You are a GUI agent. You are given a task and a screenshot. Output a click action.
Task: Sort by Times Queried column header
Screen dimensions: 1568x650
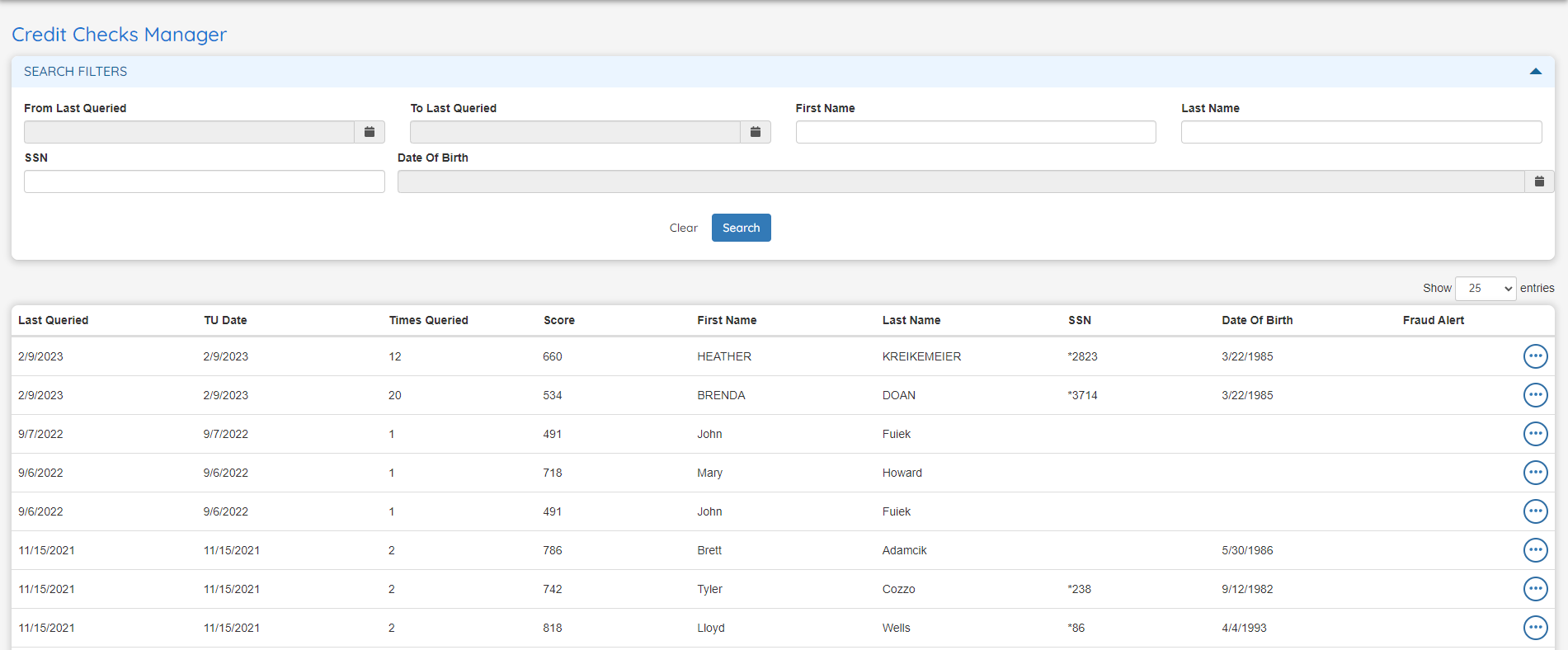point(429,320)
